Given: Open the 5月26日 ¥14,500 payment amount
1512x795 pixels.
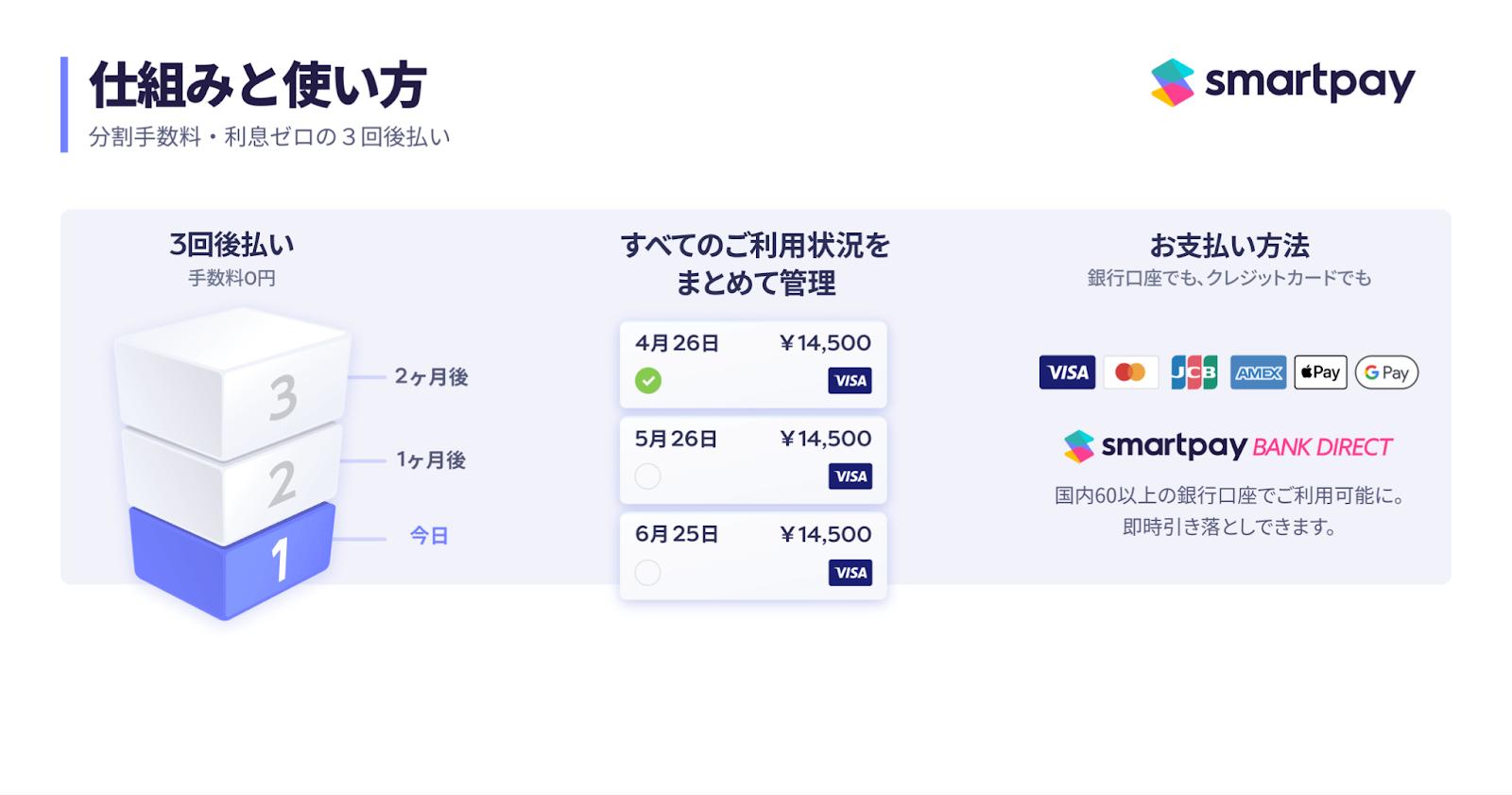Looking at the screenshot, I should [825, 439].
